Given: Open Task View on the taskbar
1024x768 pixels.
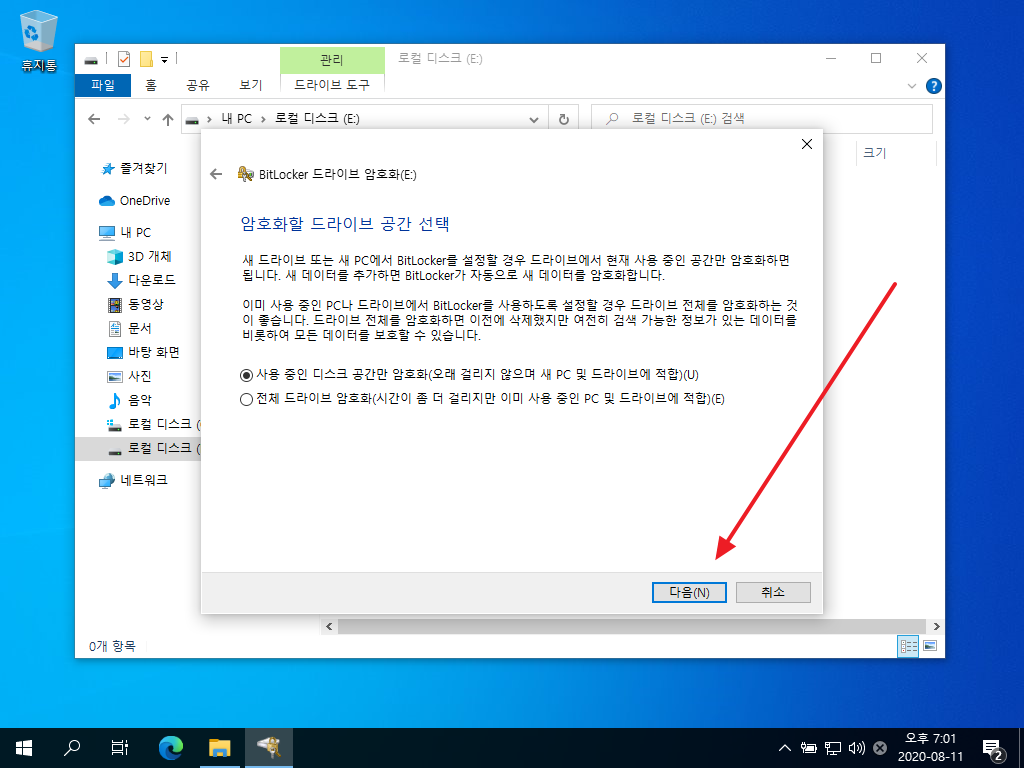Looking at the screenshot, I should click(120, 748).
